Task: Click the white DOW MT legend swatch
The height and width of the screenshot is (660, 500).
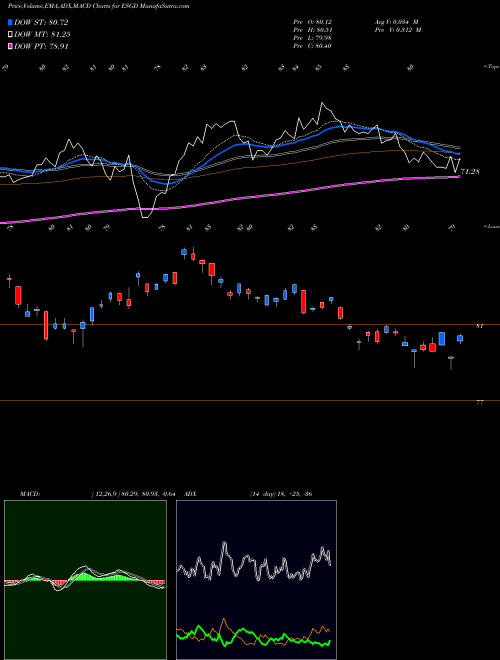Action: [x=10, y=35]
